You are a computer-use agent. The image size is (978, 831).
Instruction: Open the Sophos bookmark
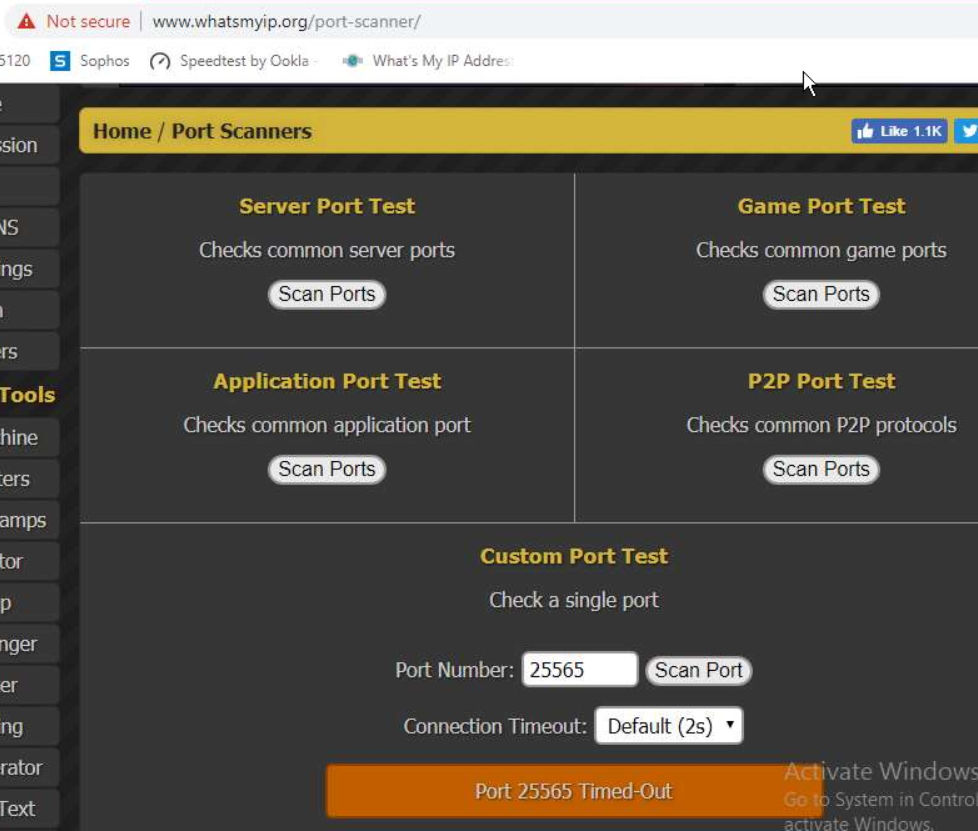[90, 61]
